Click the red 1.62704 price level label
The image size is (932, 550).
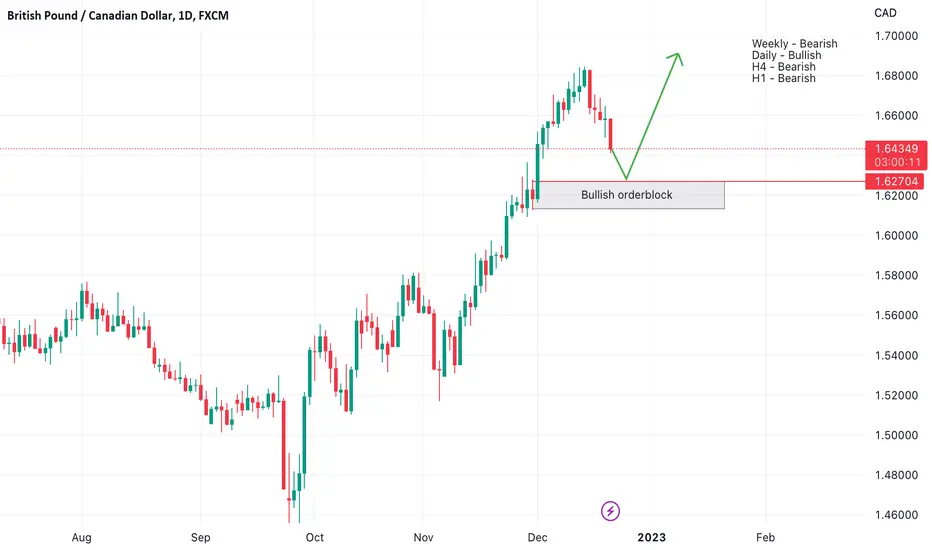coord(896,181)
